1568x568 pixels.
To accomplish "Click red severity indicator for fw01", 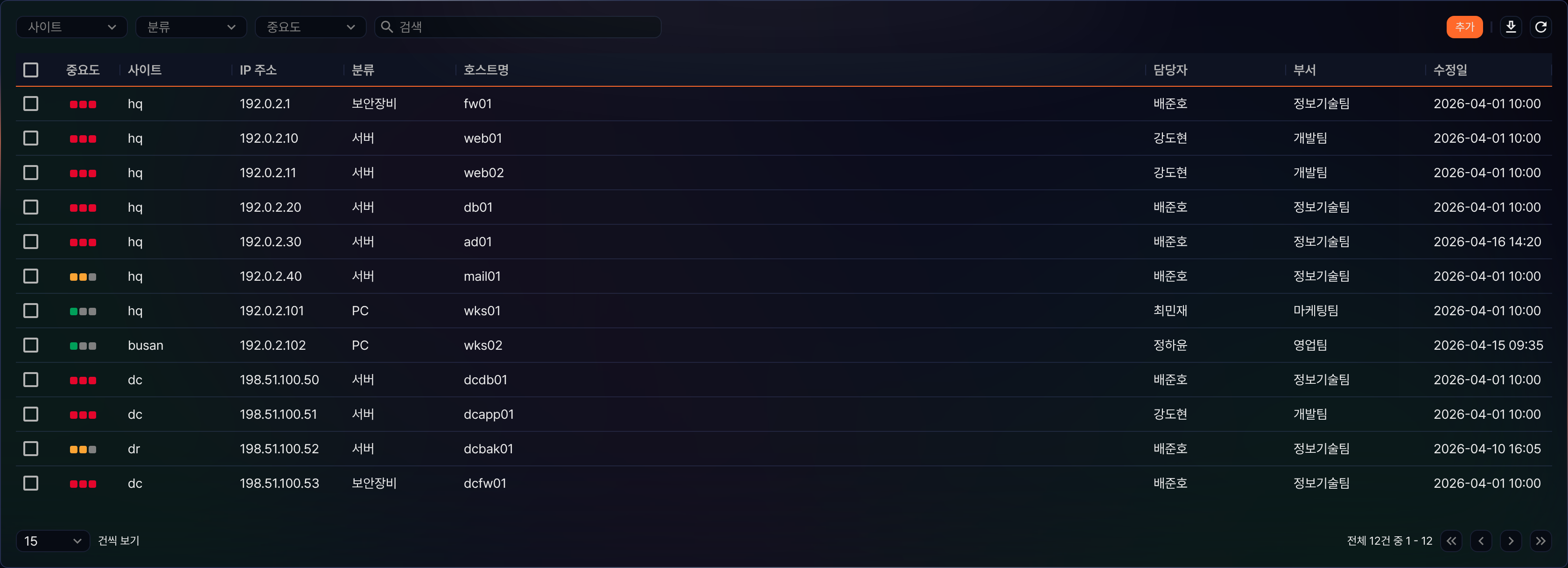I will tap(83, 104).
